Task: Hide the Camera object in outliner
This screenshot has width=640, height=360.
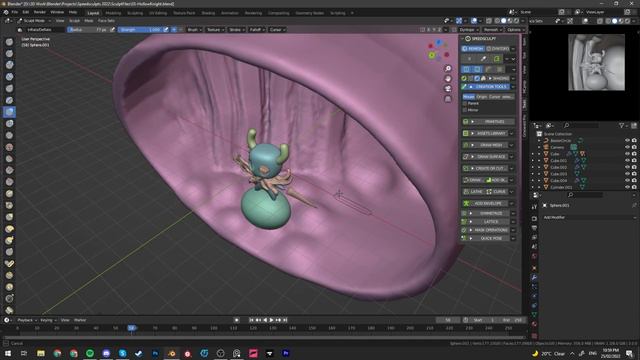Action: point(627,147)
